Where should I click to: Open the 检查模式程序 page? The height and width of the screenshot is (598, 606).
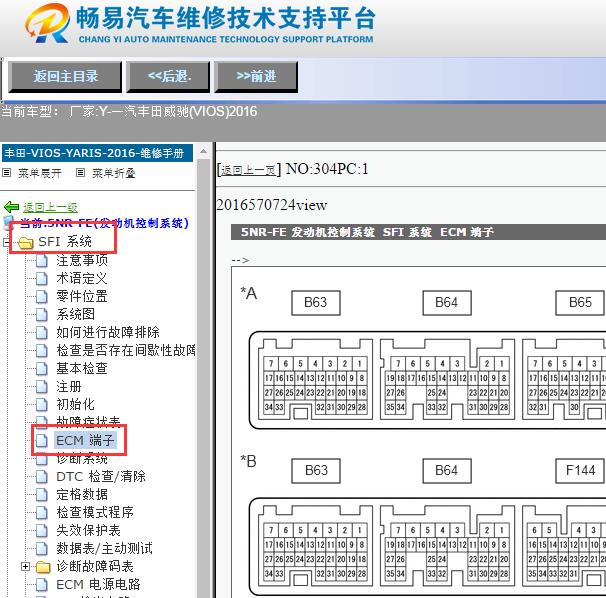click(95, 512)
